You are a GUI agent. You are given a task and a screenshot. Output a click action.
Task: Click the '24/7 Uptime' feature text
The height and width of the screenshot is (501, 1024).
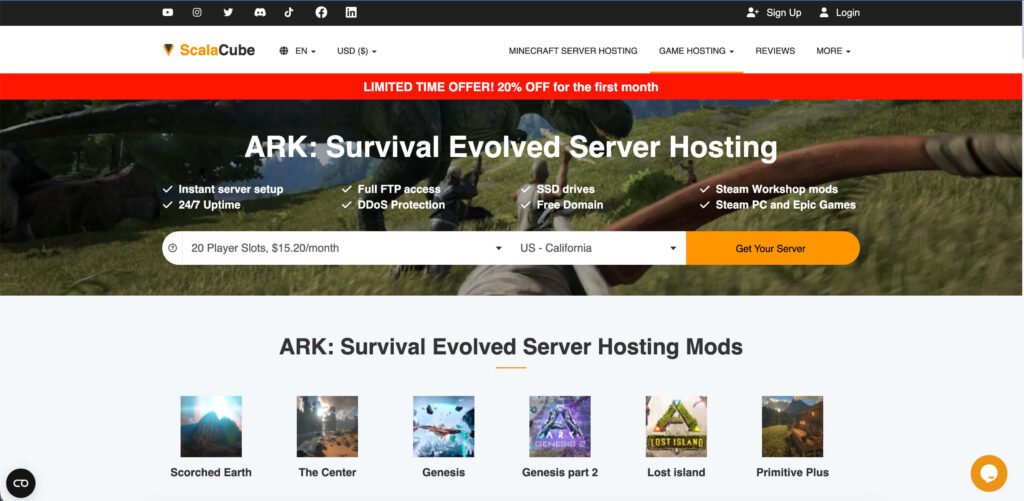(x=209, y=205)
